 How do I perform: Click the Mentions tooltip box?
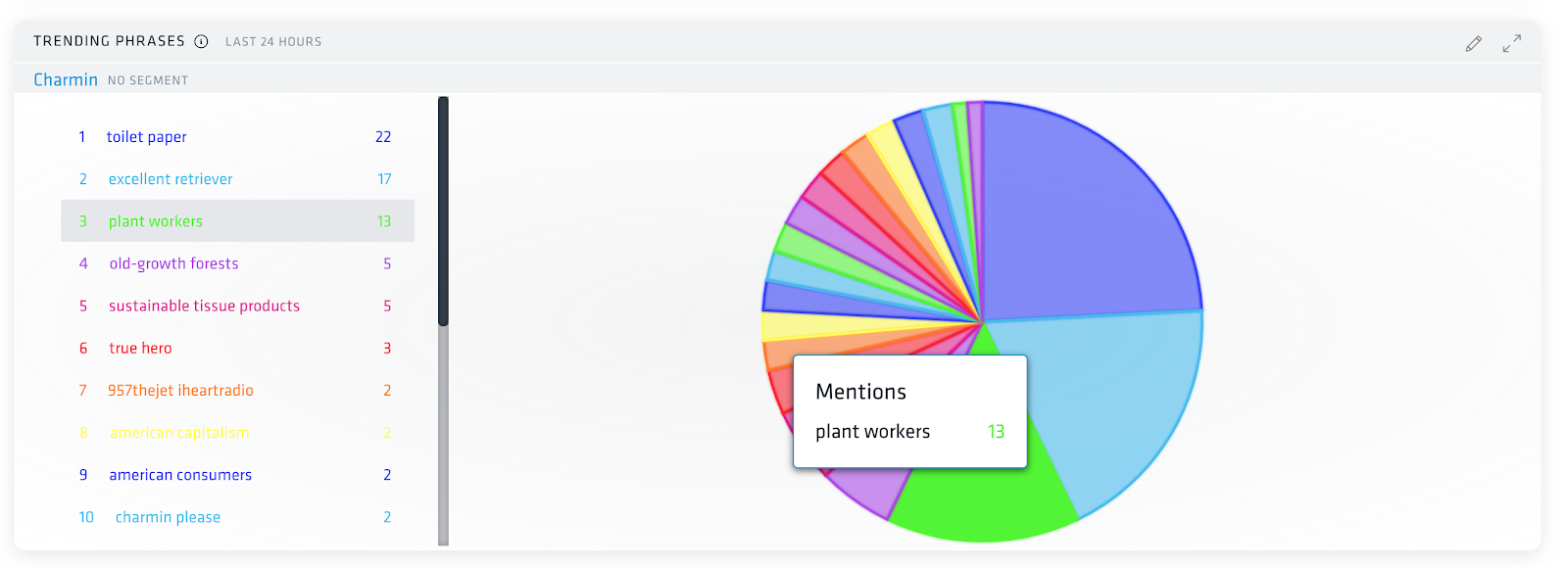[909, 410]
